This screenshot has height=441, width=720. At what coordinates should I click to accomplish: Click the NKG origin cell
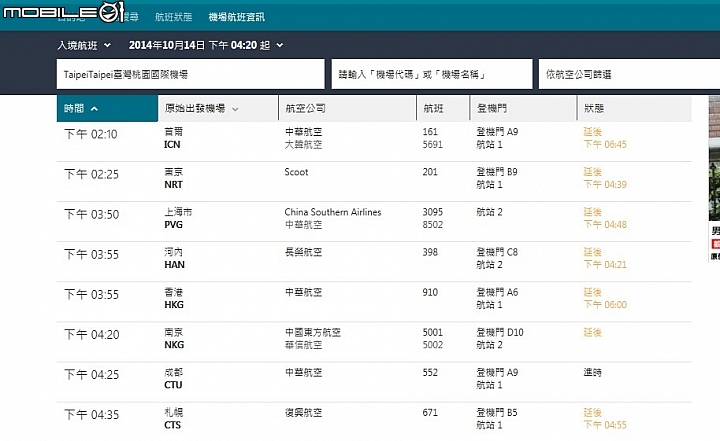pos(174,339)
